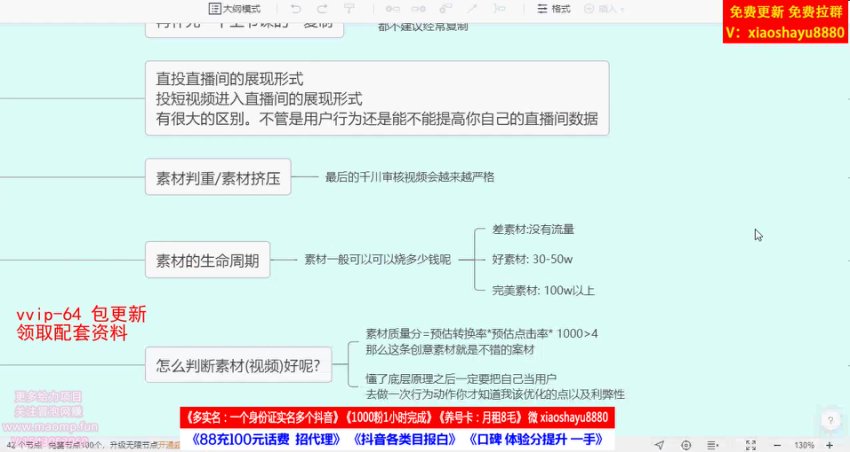The width and height of the screenshot is (850, 452).
Task: Select the 素材的生命周期 node
Action: [x=208, y=261]
